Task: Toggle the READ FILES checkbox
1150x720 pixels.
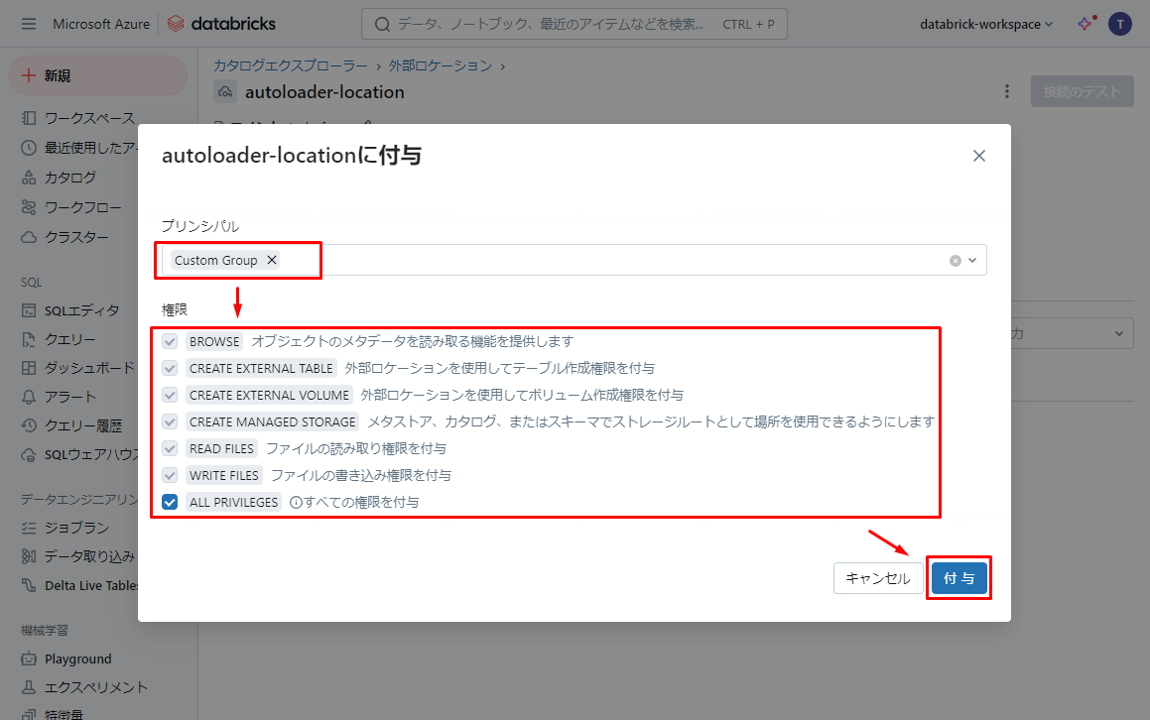Action: pyautogui.click(x=170, y=449)
